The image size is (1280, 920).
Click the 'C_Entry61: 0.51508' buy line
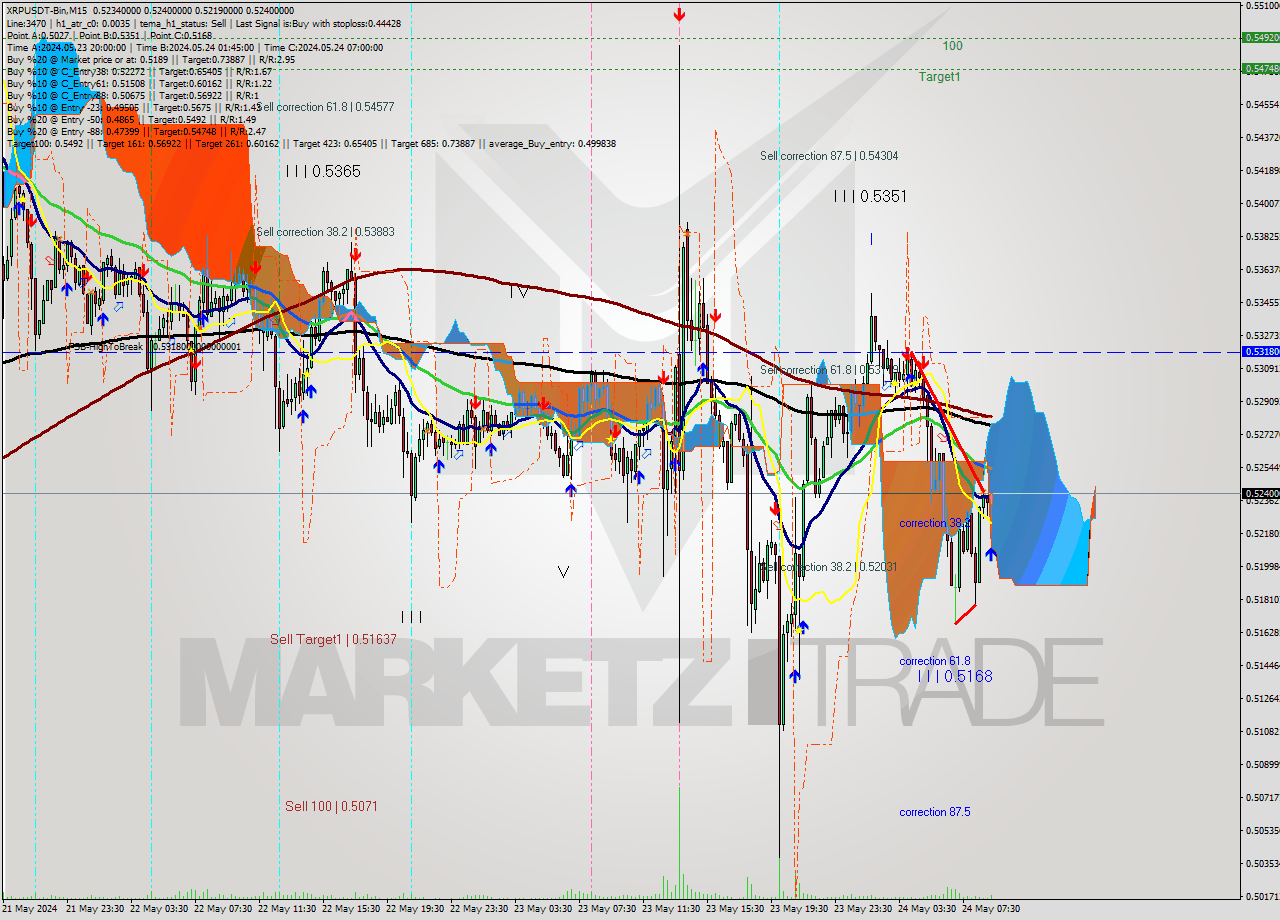tap(140, 83)
